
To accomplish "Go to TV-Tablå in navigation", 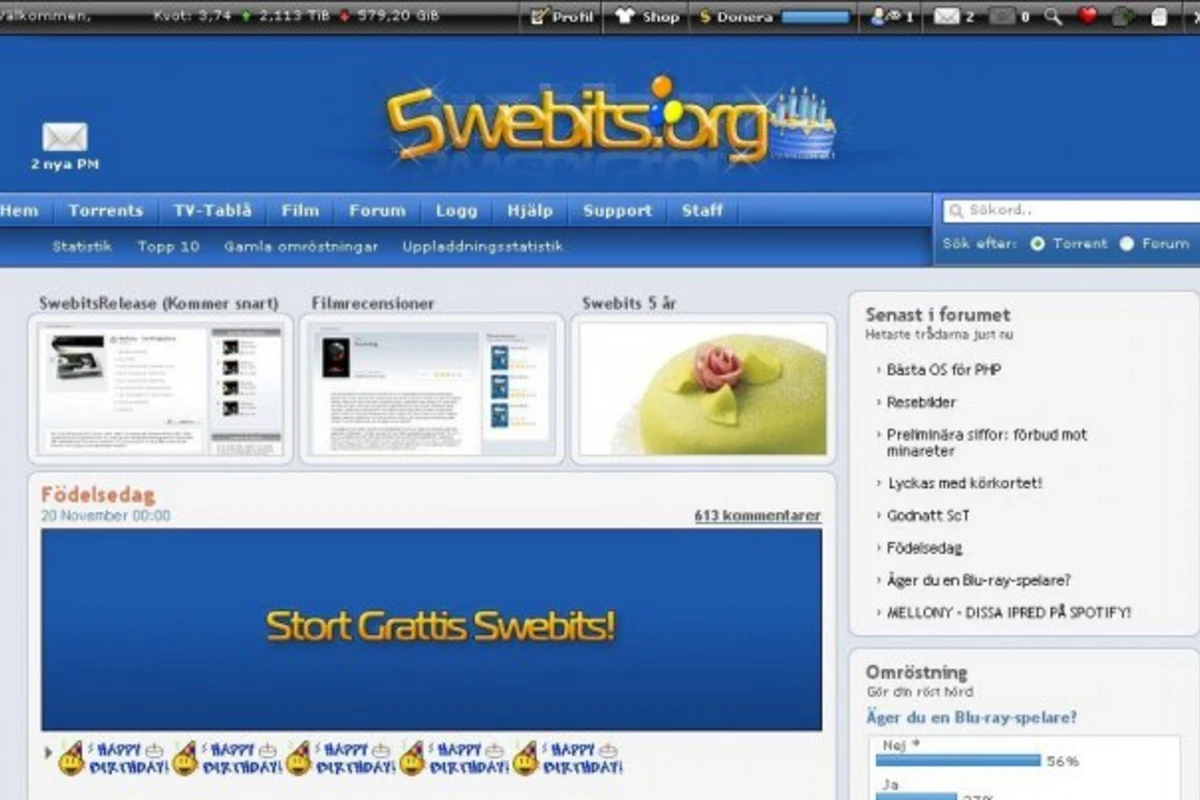I will click(x=212, y=210).
